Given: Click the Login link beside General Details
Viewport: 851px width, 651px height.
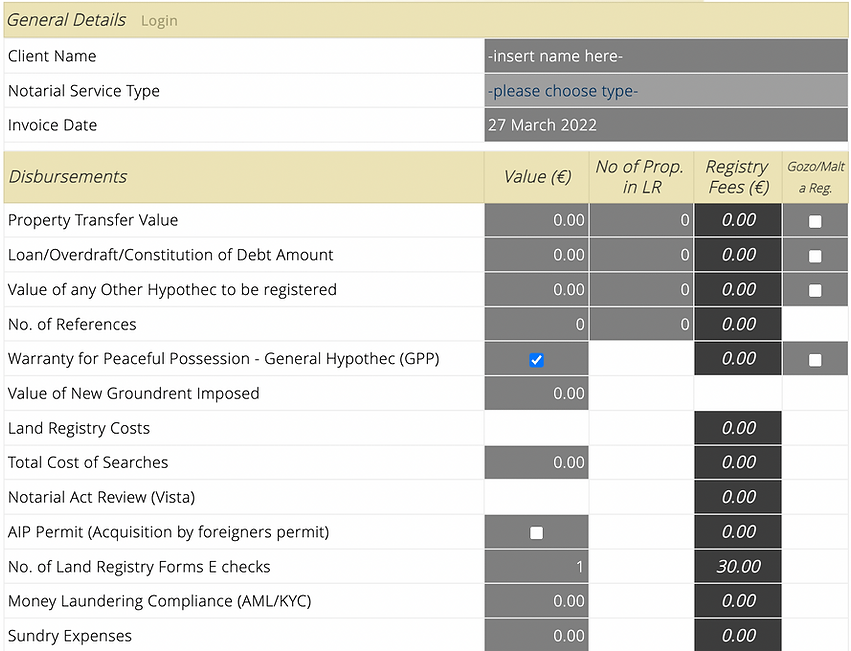Looking at the screenshot, I should click(x=159, y=21).
